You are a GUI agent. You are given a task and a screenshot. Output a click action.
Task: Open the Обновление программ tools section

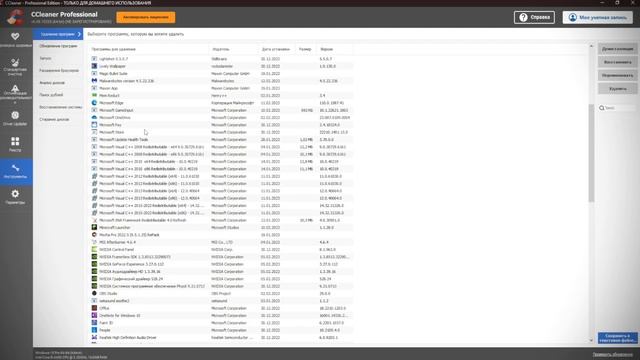pyautogui.click(x=58, y=46)
